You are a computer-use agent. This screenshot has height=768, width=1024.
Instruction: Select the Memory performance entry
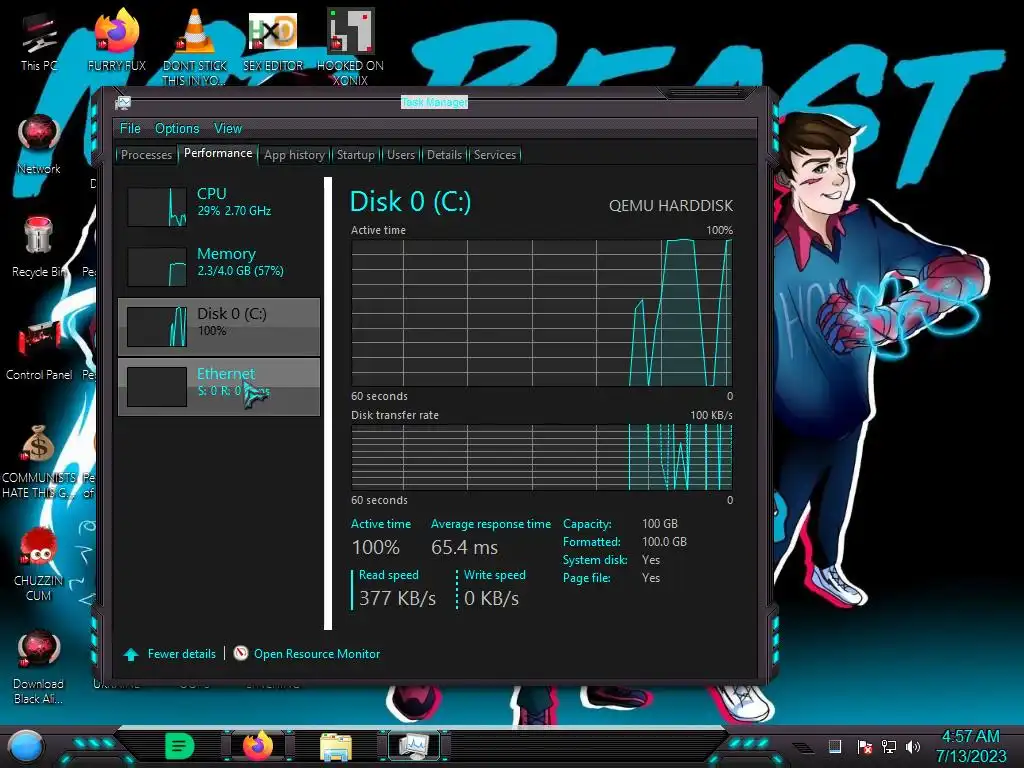tap(219, 266)
